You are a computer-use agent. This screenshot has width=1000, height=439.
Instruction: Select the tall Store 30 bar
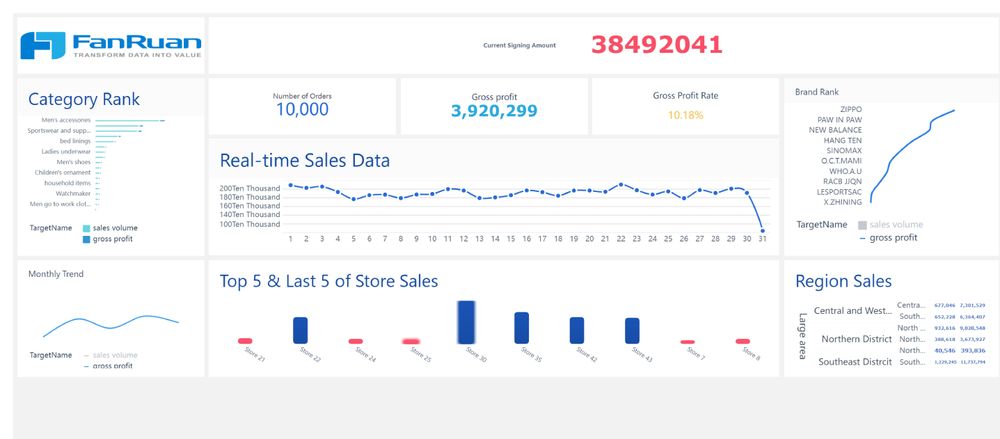[466, 321]
